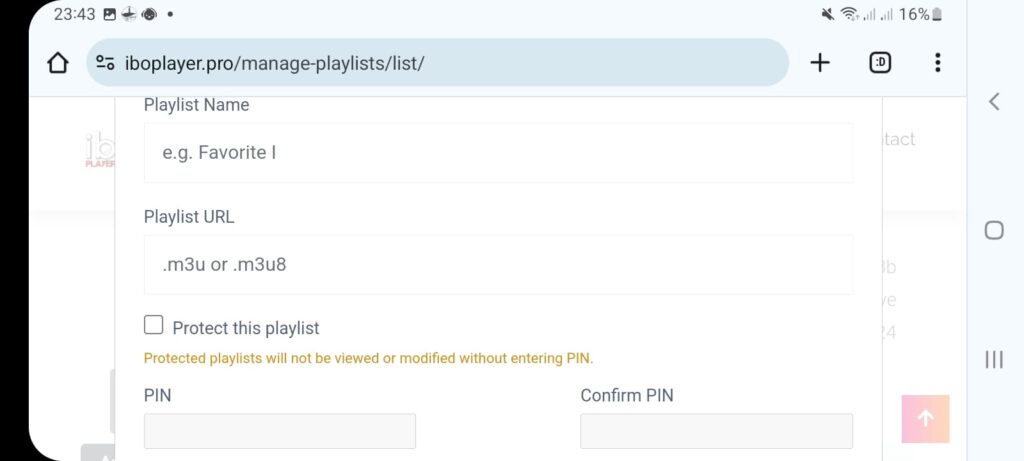This screenshot has width=1024, height=461.
Task: Open Chrome three-dot overflow menu
Action: point(938,63)
